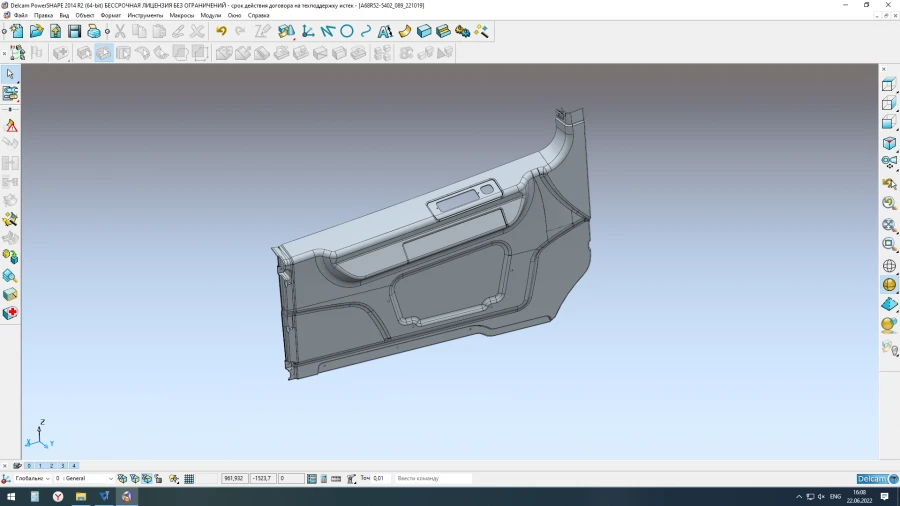Expand the '0 : General' level dropdown
This screenshot has height=506, width=900.
coord(109,479)
